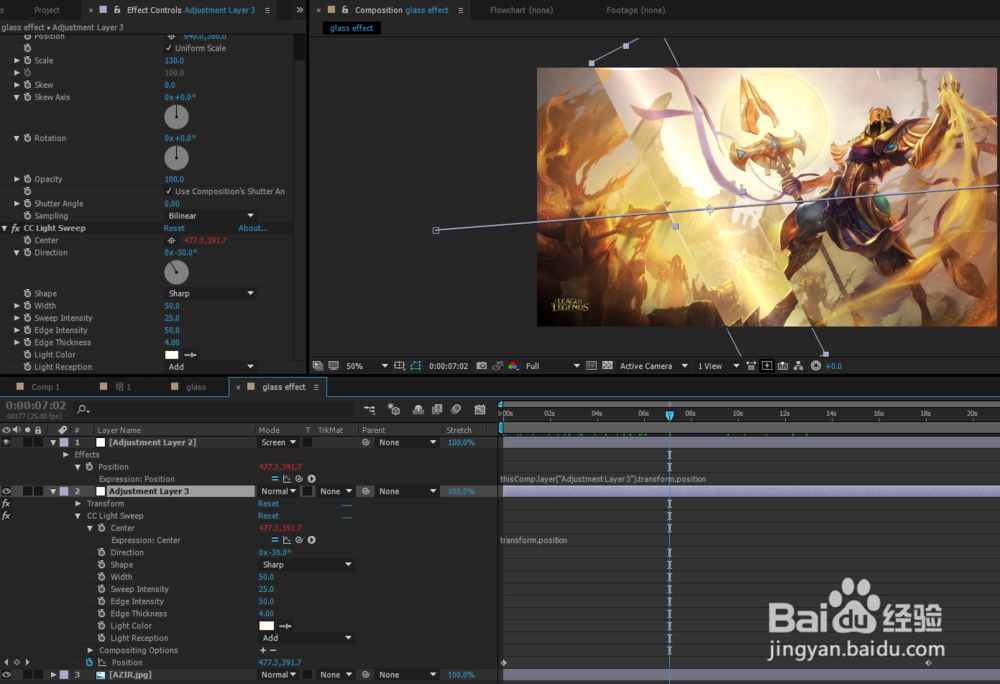The width and height of the screenshot is (1000, 684).
Task: Click the Direction stopwatch in Effect Controls
Action: pyautogui.click(x=27, y=252)
